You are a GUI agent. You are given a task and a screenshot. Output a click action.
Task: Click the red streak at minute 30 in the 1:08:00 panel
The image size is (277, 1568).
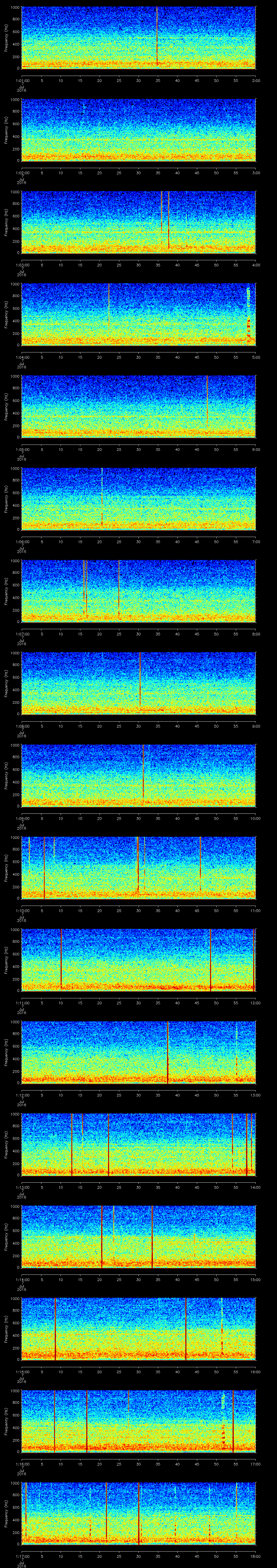pos(140,679)
